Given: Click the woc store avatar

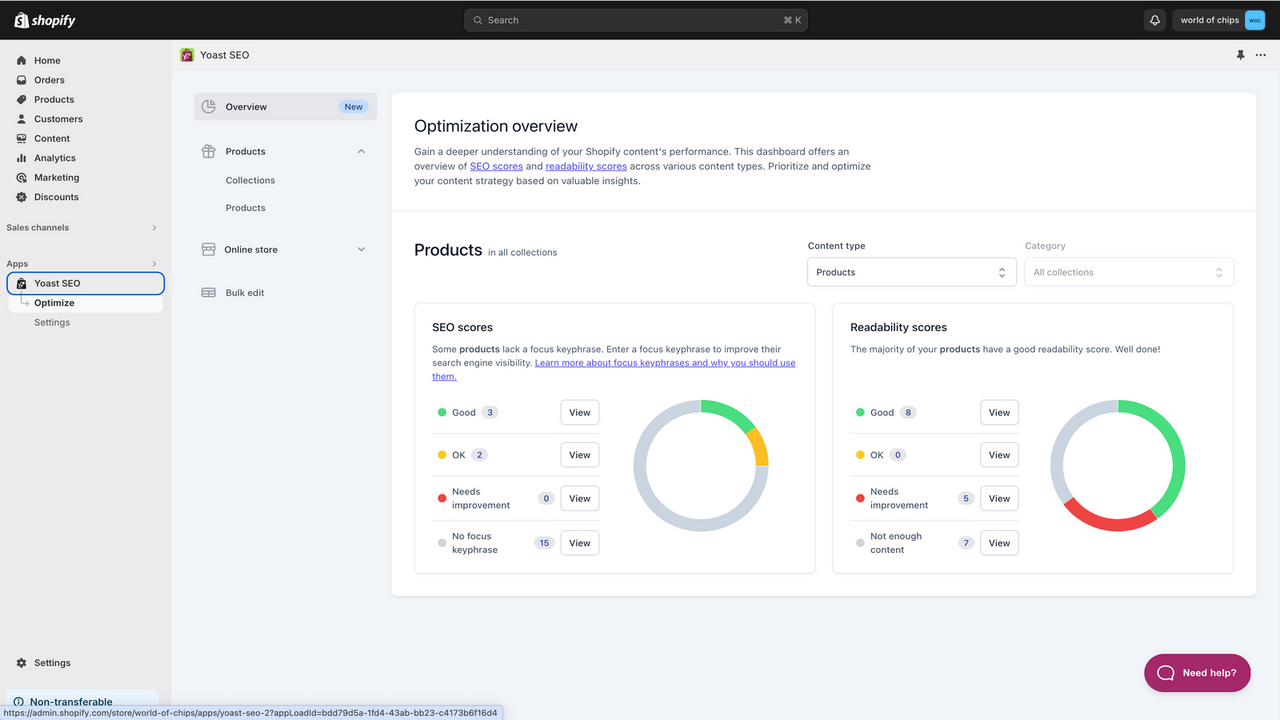Looking at the screenshot, I should click(x=1254, y=20).
